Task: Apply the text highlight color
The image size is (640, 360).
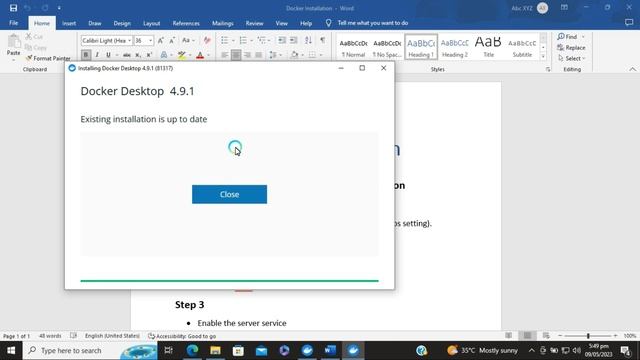Action: coord(182,55)
